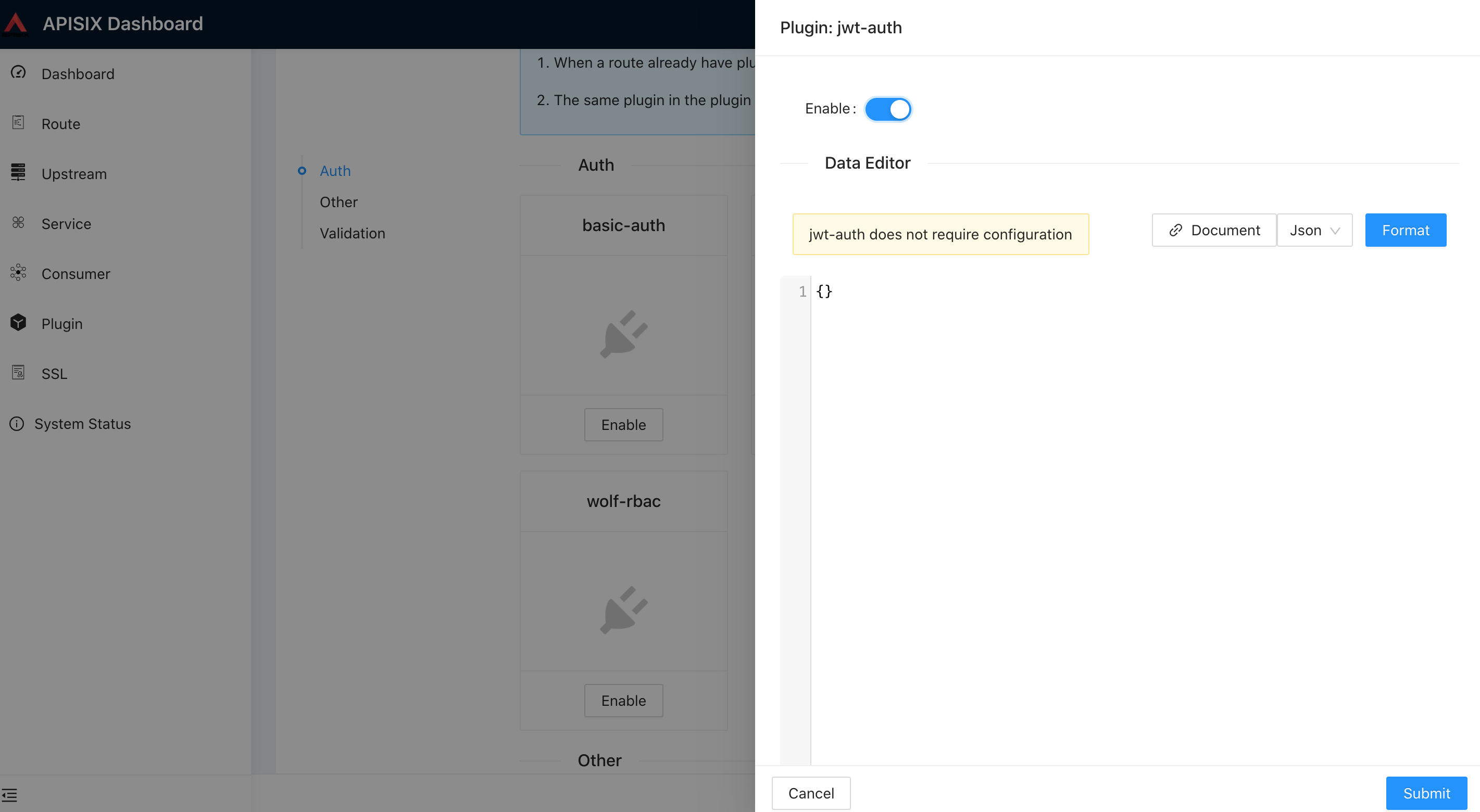The image size is (1480, 812).
Task: Open Service via its sidebar icon
Action: 18,223
